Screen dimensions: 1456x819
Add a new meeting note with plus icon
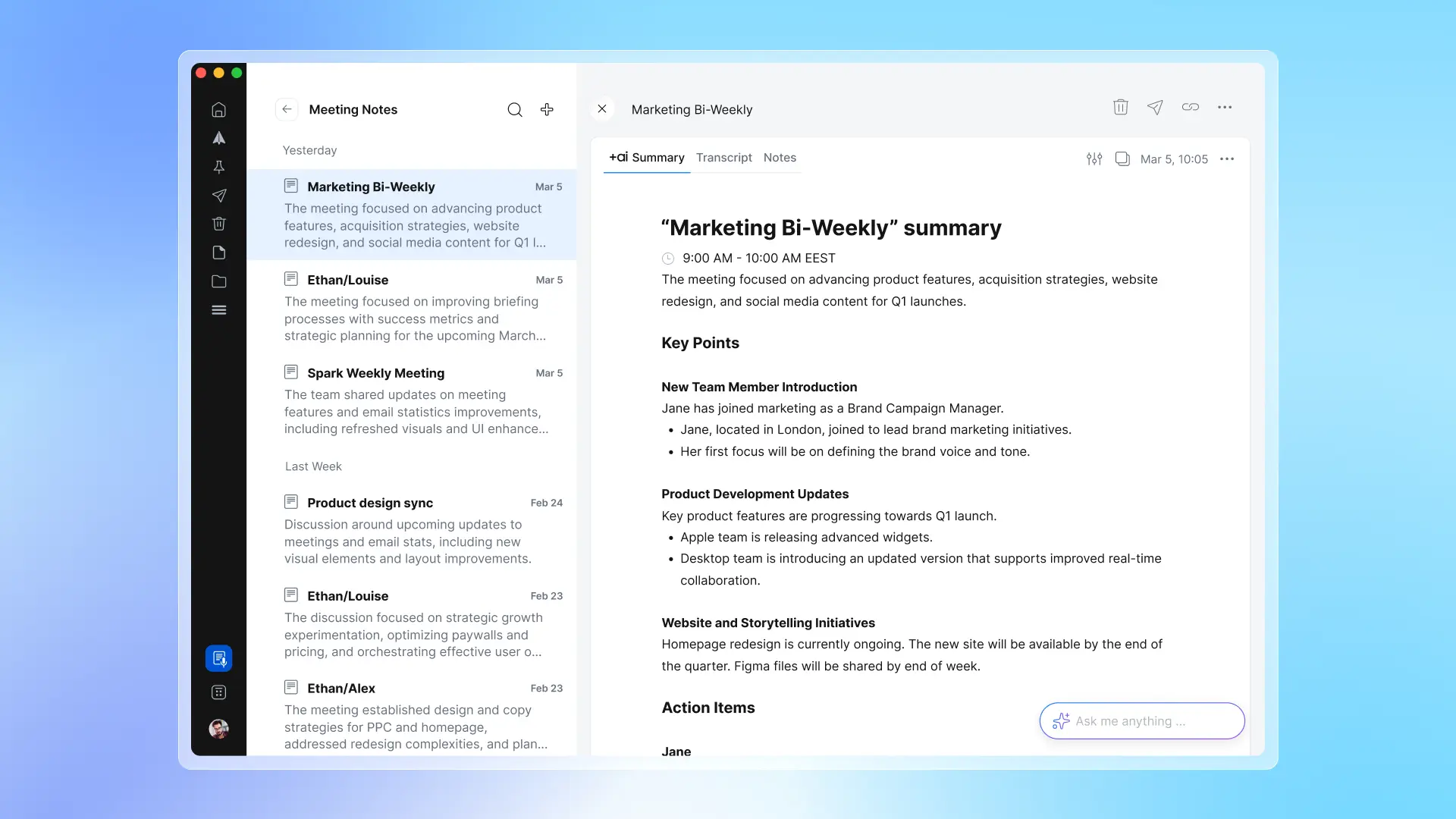[x=547, y=110]
